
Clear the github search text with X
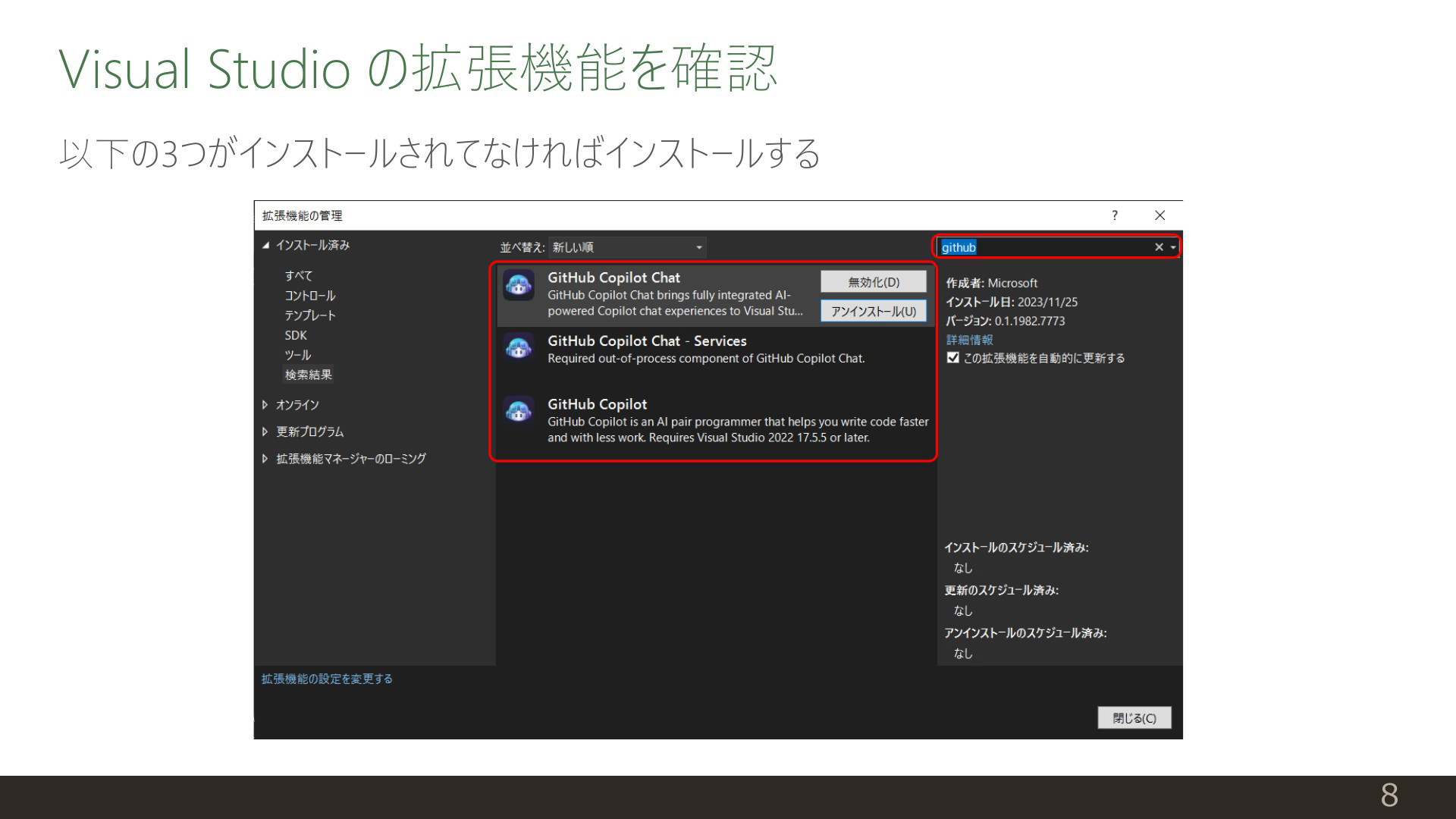(1159, 247)
